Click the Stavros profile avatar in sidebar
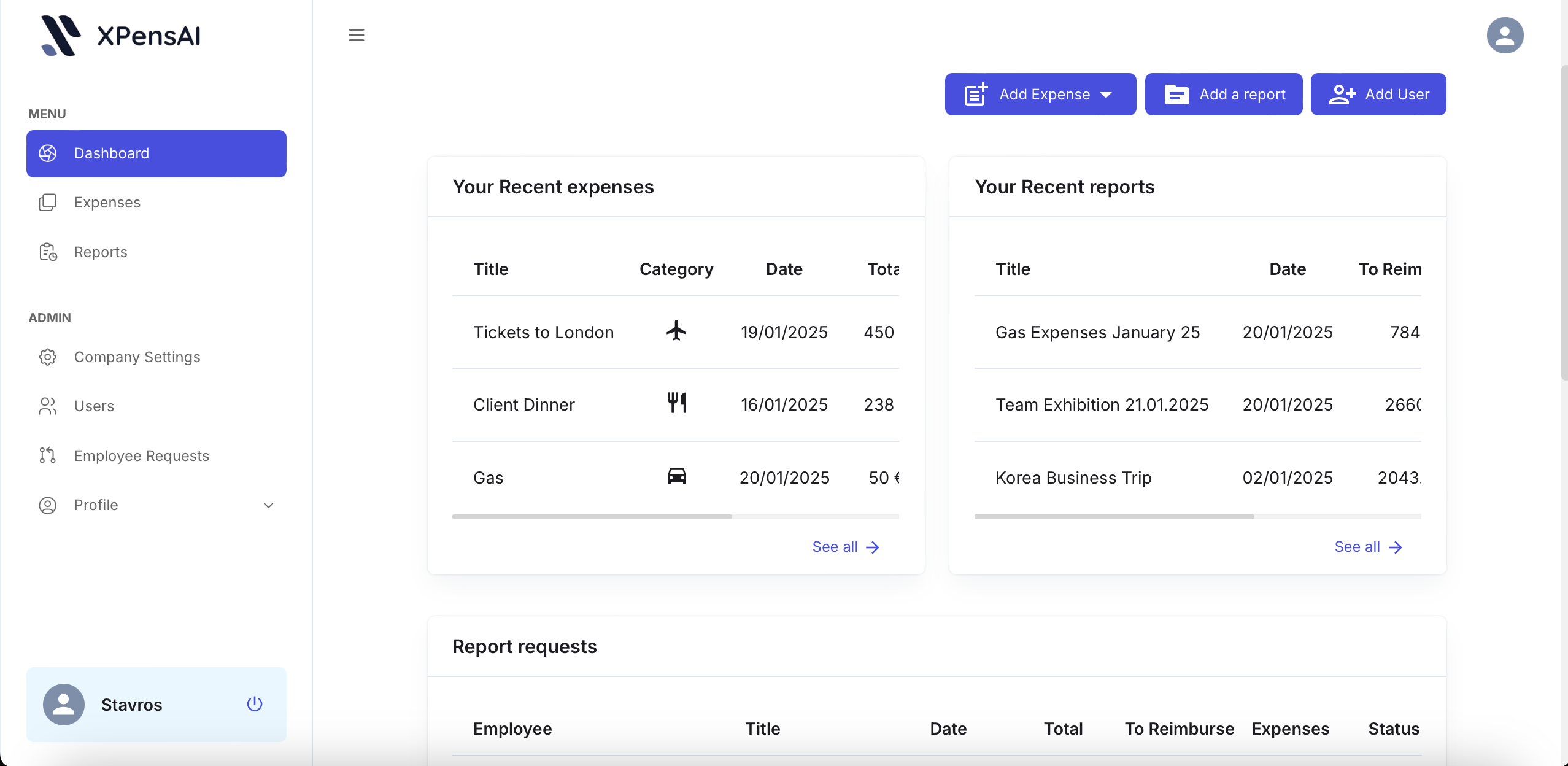Viewport: 1568px width, 766px height. [x=64, y=704]
